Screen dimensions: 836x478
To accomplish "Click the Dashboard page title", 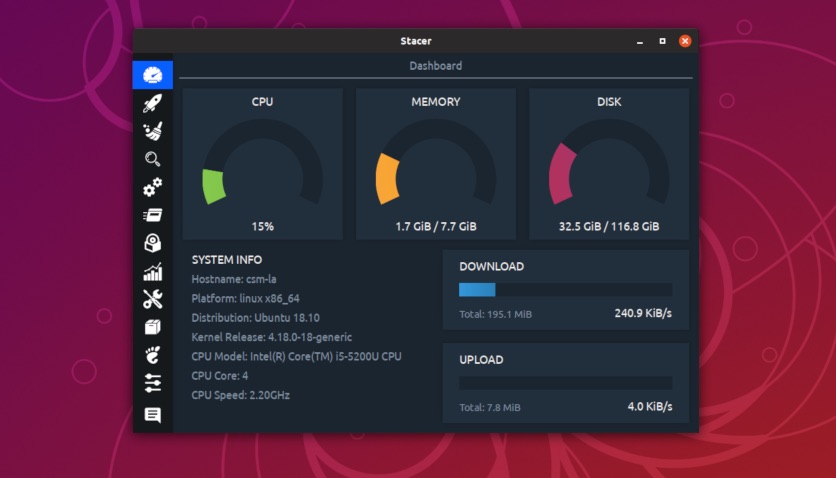I will tap(436, 66).
